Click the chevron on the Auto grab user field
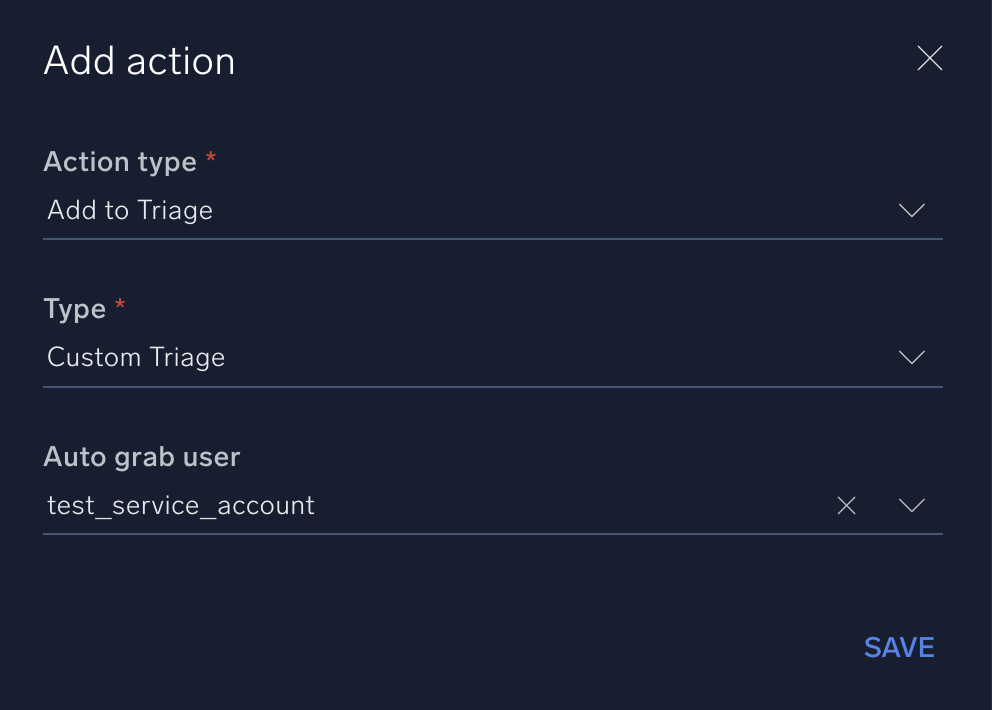Screen dimensions: 992x710 [x=911, y=505]
